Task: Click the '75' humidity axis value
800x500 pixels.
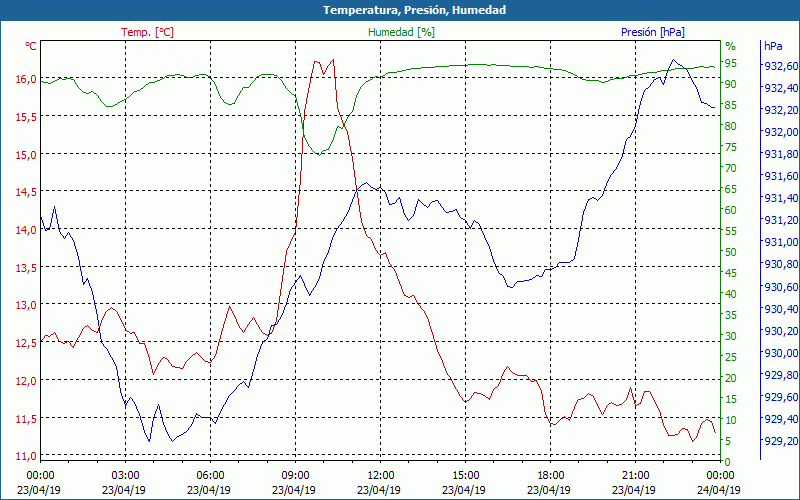Action: point(731,147)
